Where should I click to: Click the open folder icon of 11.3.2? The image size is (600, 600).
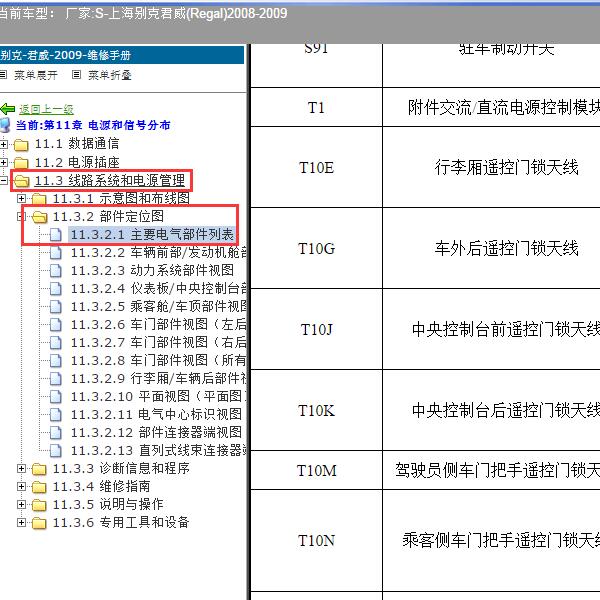(40, 217)
